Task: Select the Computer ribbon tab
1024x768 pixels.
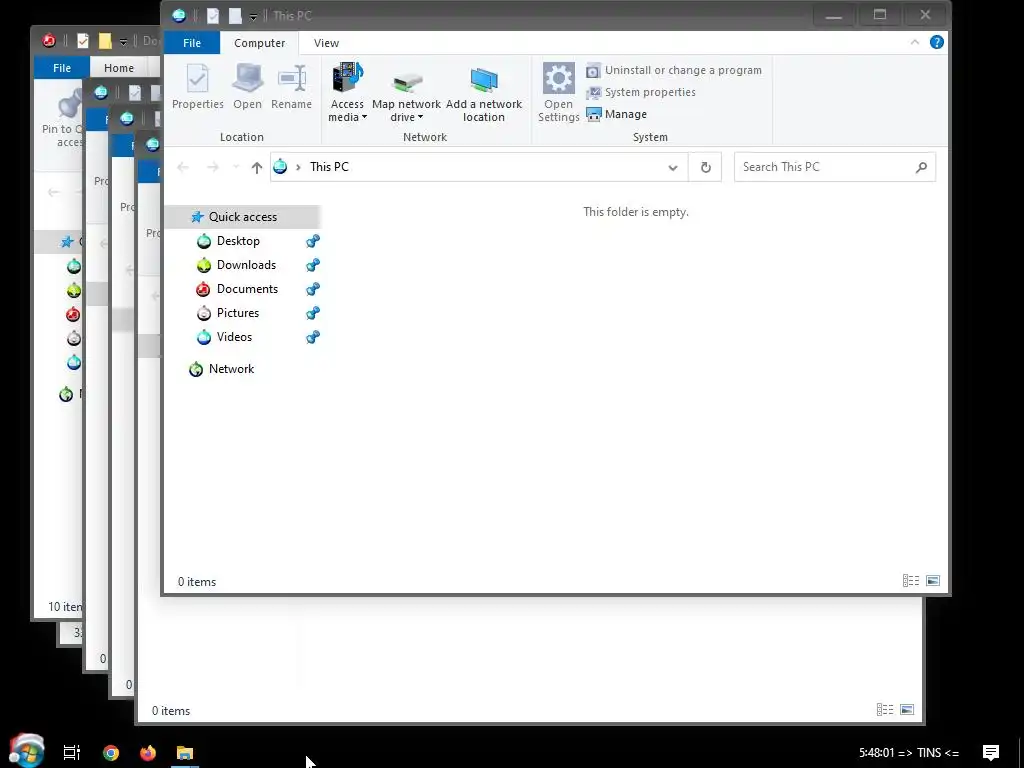Action: 259,42
